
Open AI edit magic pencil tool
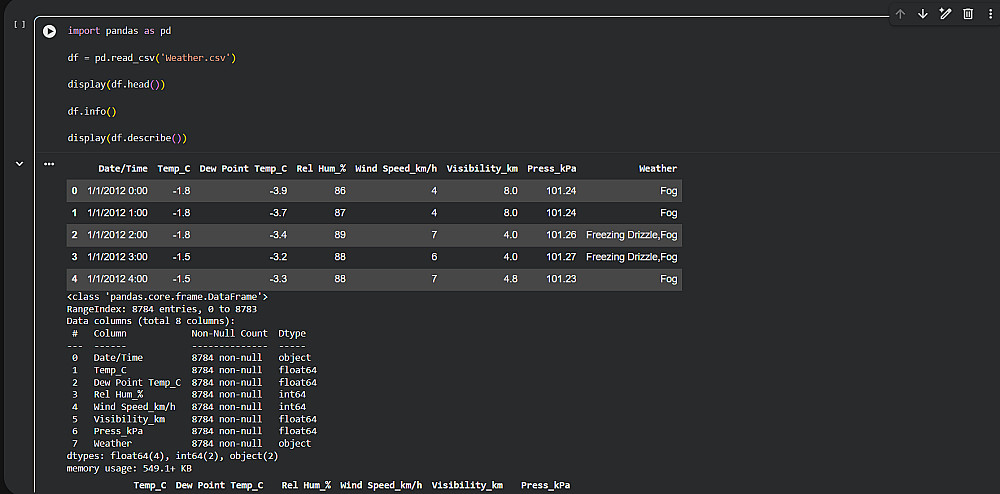945,14
